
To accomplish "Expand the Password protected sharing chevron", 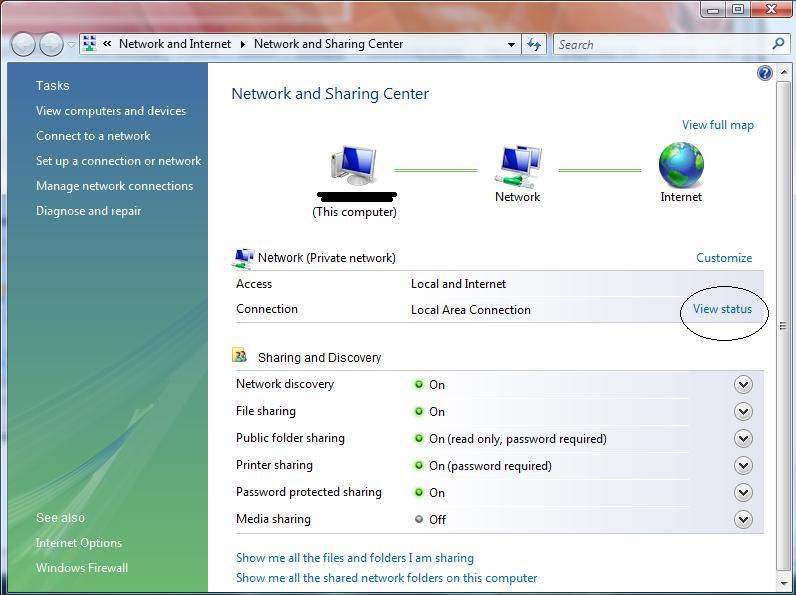I will [x=743, y=492].
